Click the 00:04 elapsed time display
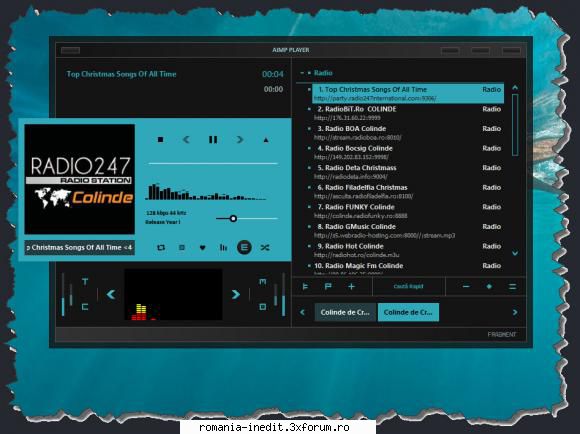Image resolution: width=580 pixels, height=434 pixels. [273, 74]
